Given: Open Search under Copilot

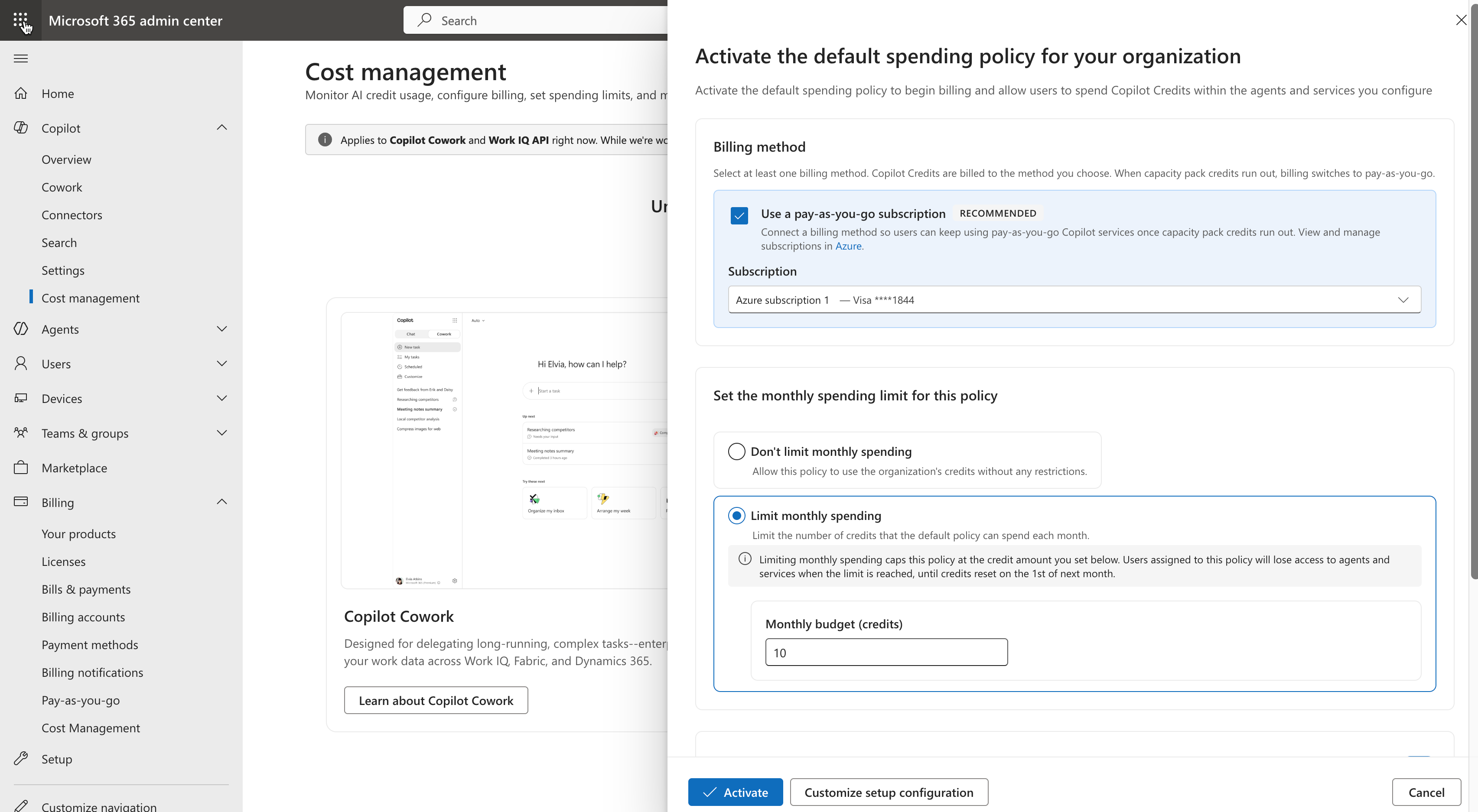Looking at the screenshot, I should 59,243.
